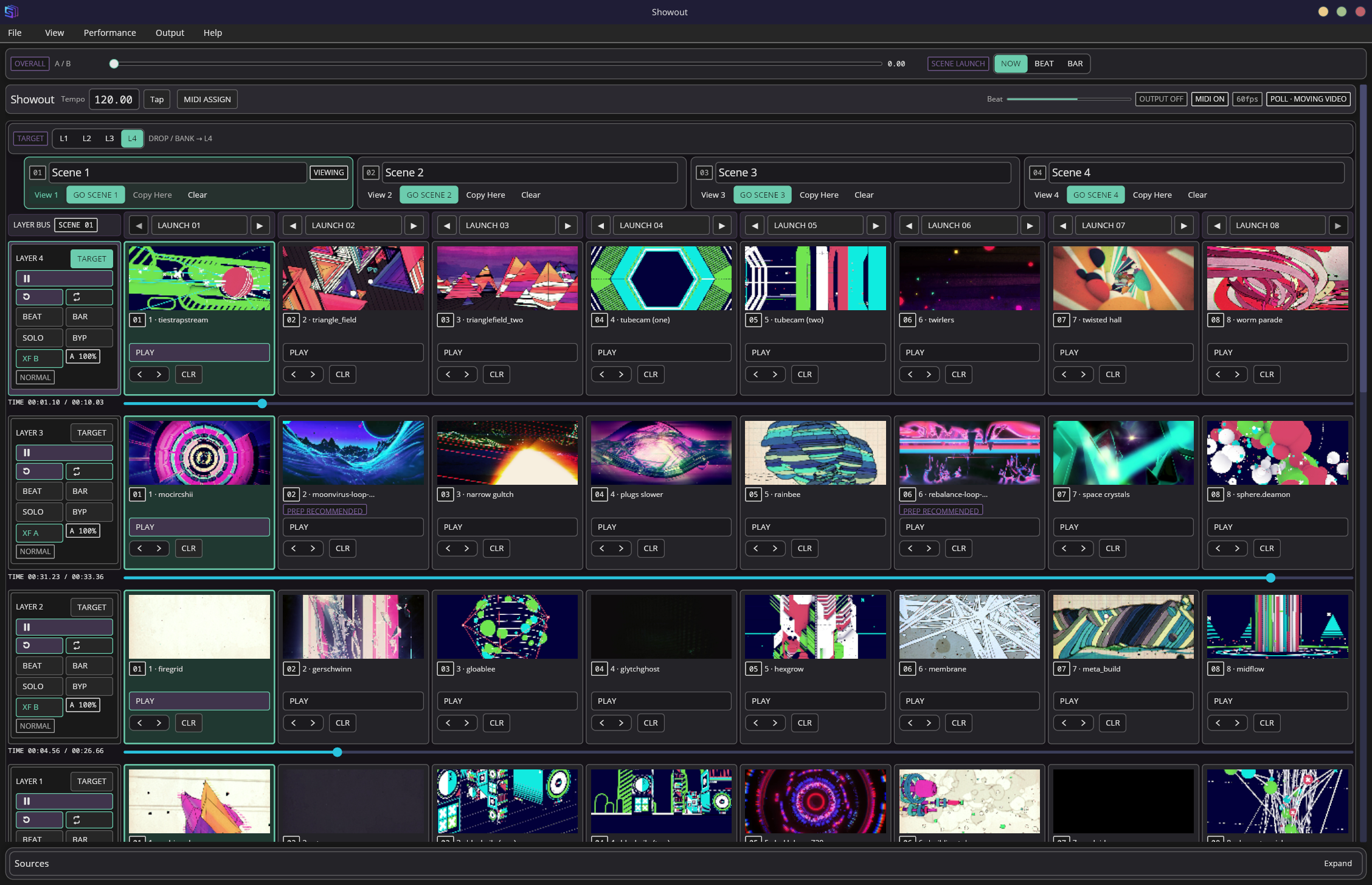Click GO SCENE 2 button
This screenshot has width=1372, height=885.
pyautogui.click(x=429, y=195)
